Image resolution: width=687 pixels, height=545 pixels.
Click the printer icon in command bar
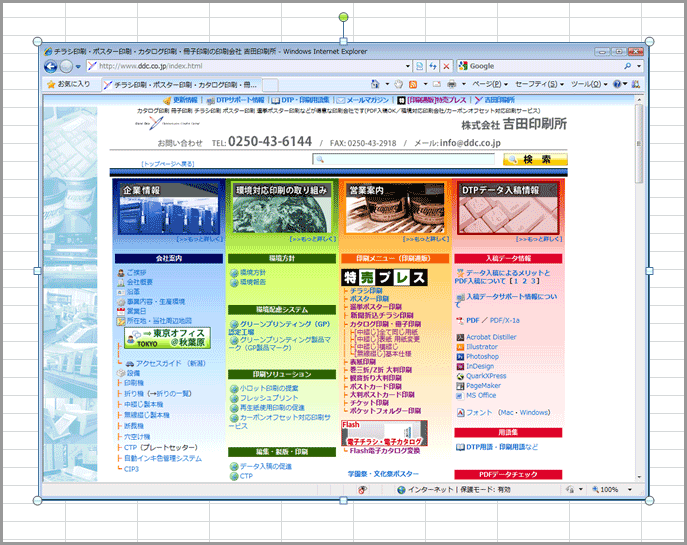click(x=451, y=84)
